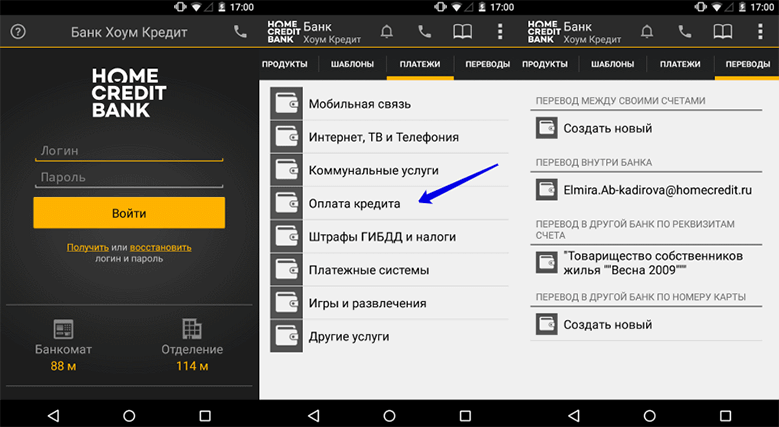The image size is (779, 427).
Task: Tap the yellow Войти button
Action: [129, 213]
